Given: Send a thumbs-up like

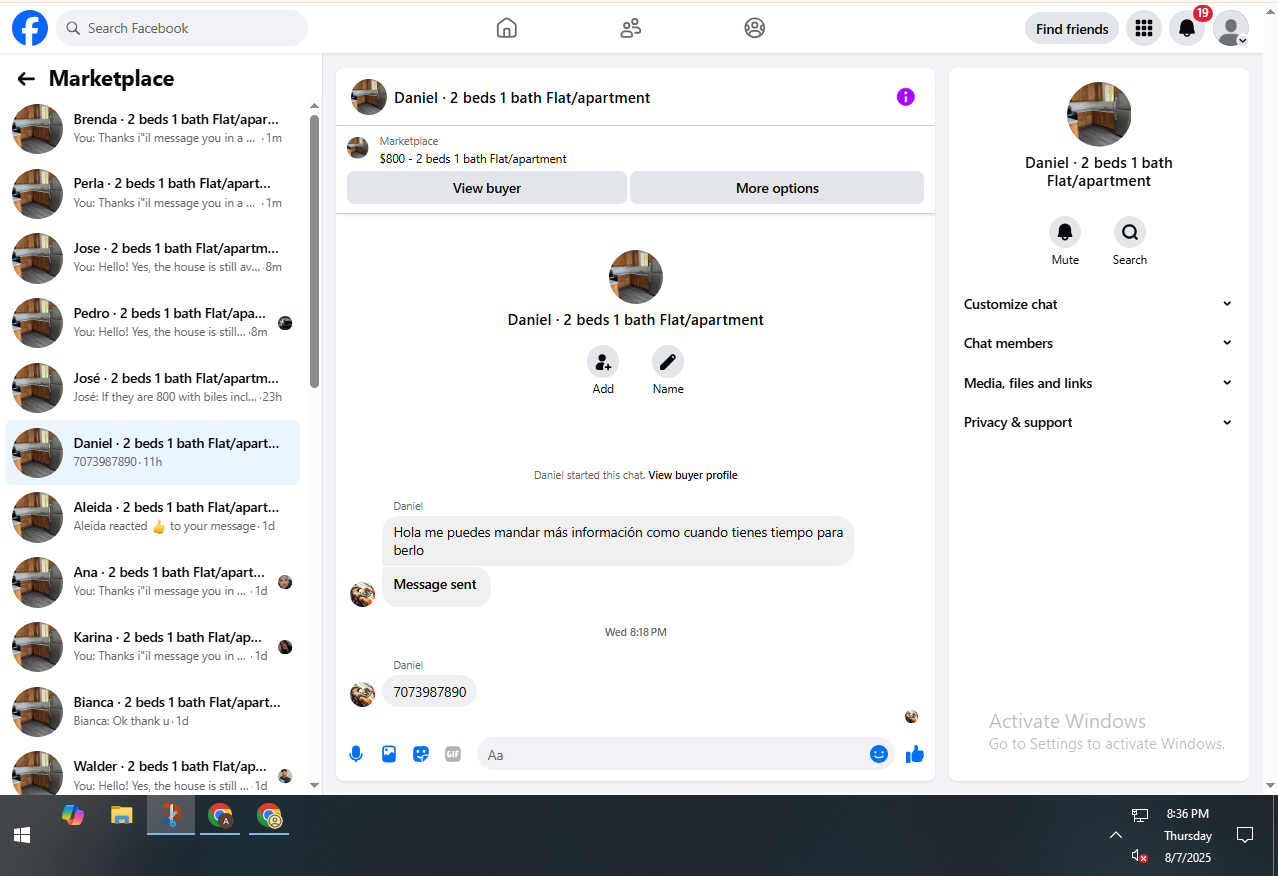Looking at the screenshot, I should click(915, 754).
